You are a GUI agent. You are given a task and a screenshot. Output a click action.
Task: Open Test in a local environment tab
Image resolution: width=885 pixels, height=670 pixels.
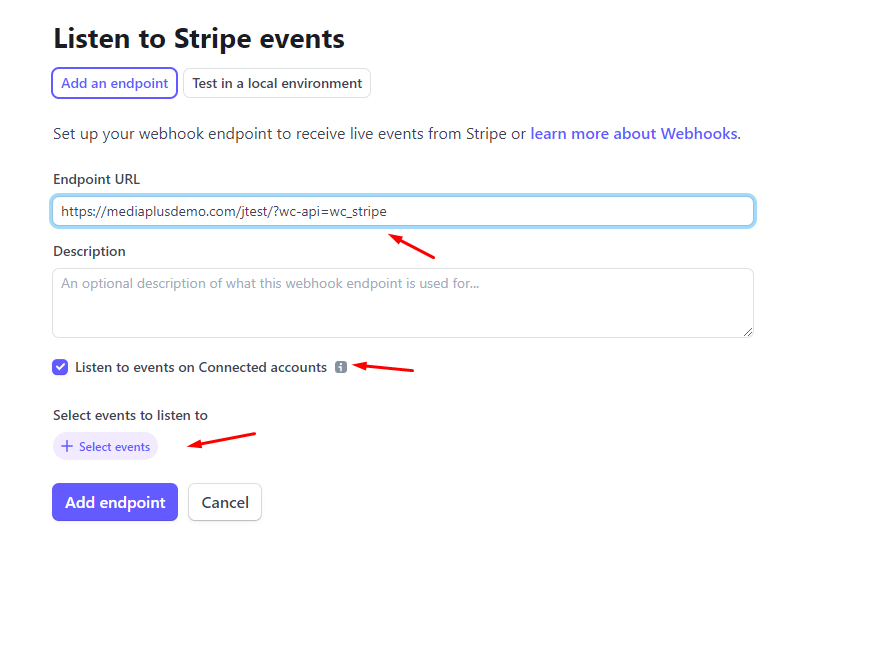[277, 83]
